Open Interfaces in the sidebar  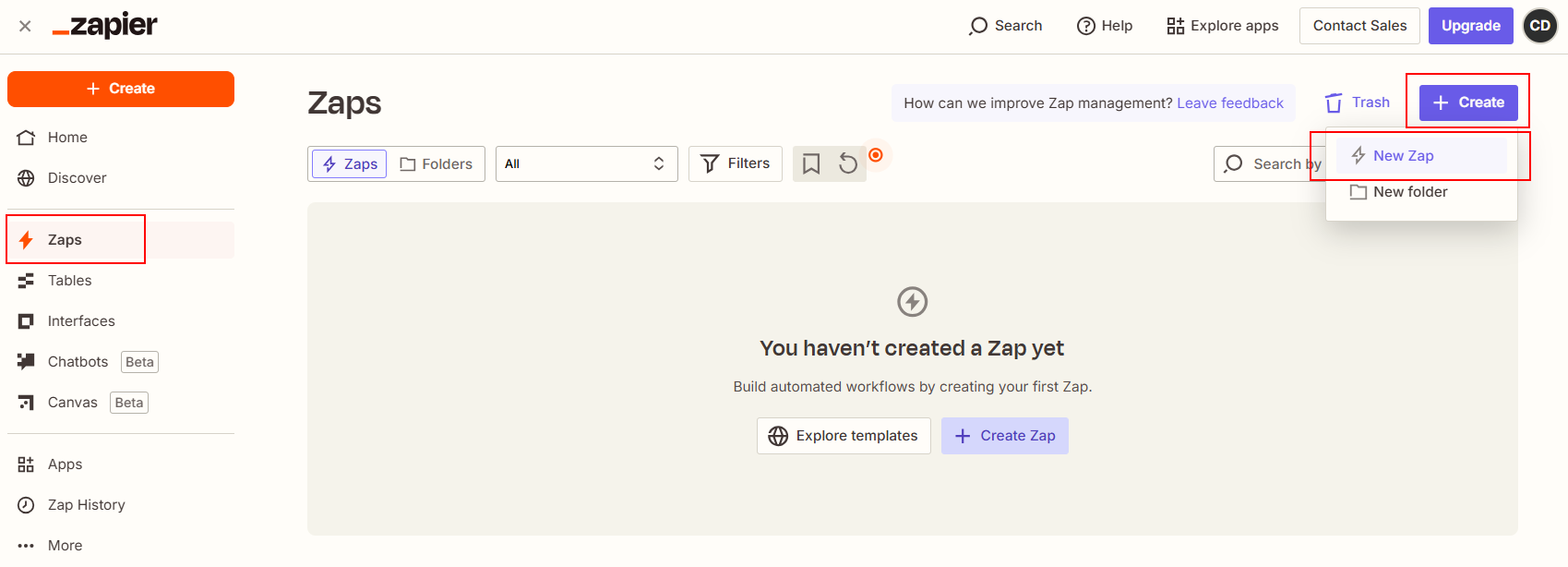pos(121,321)
